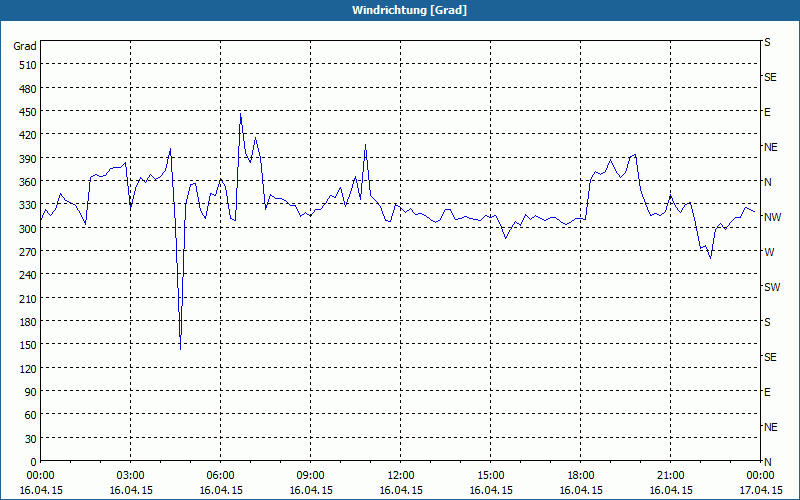The width and height of the screenshot is (800, 500).
Task: Select the NE compass label level with 30
Action: (x=770, y=427)
